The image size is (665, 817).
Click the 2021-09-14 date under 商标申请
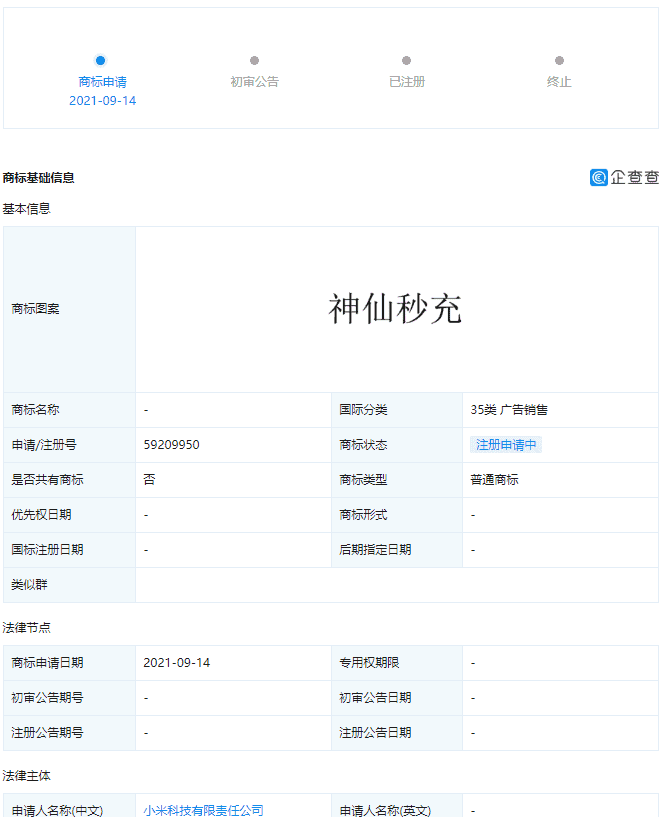[x=103, y=101]
